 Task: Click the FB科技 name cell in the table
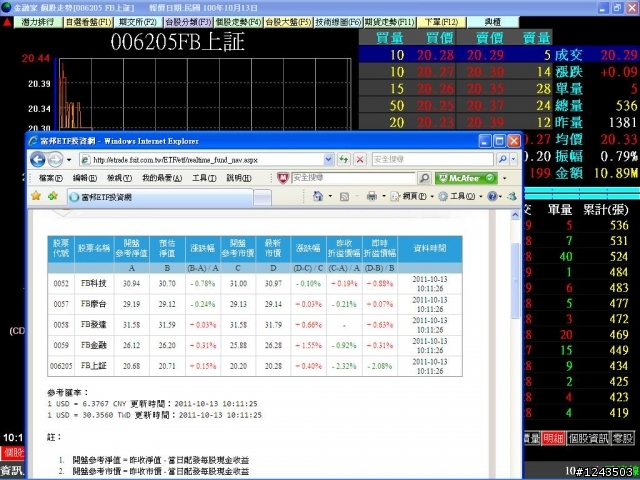(94, 283)
